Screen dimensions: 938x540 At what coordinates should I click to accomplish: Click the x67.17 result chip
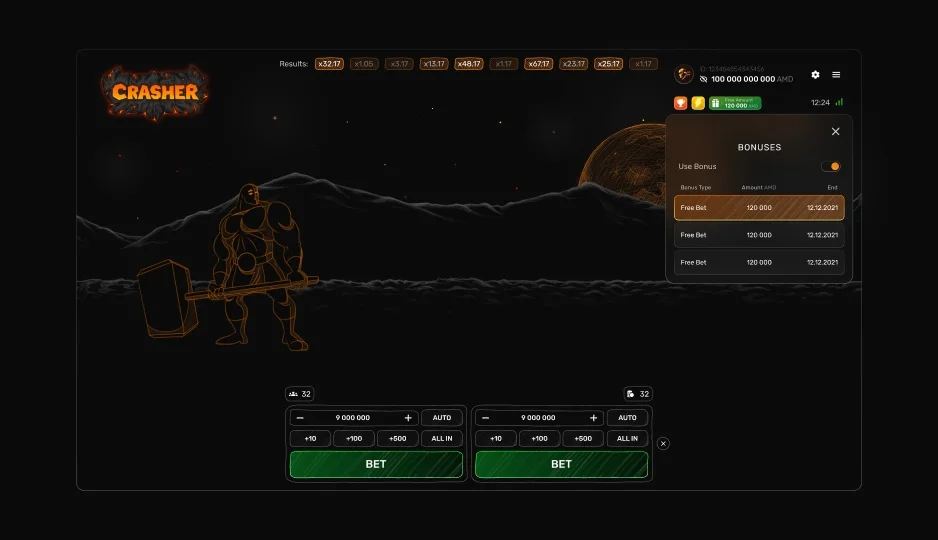click(539, 64)
